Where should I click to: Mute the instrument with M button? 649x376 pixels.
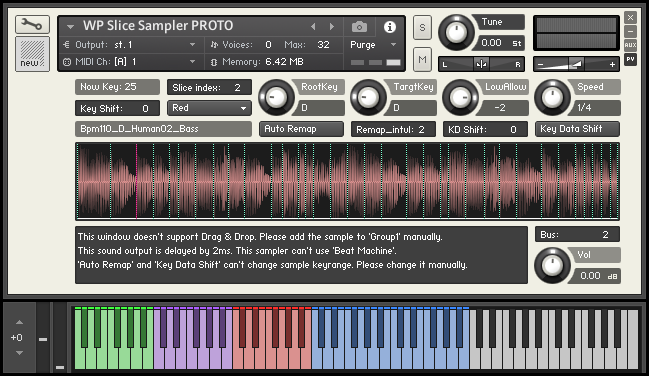pos(422,60)
